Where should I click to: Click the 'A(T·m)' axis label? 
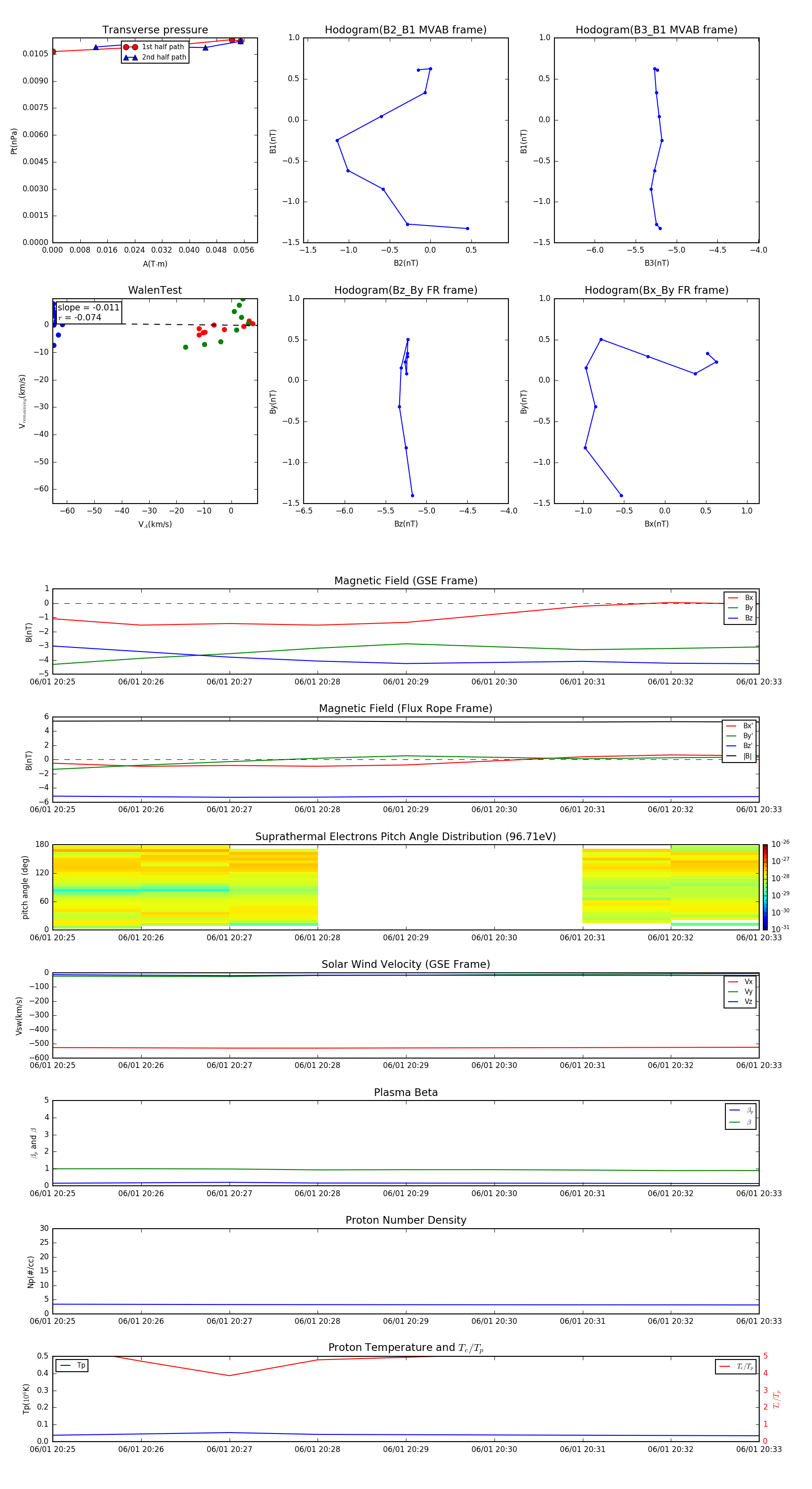pos(155,264)
